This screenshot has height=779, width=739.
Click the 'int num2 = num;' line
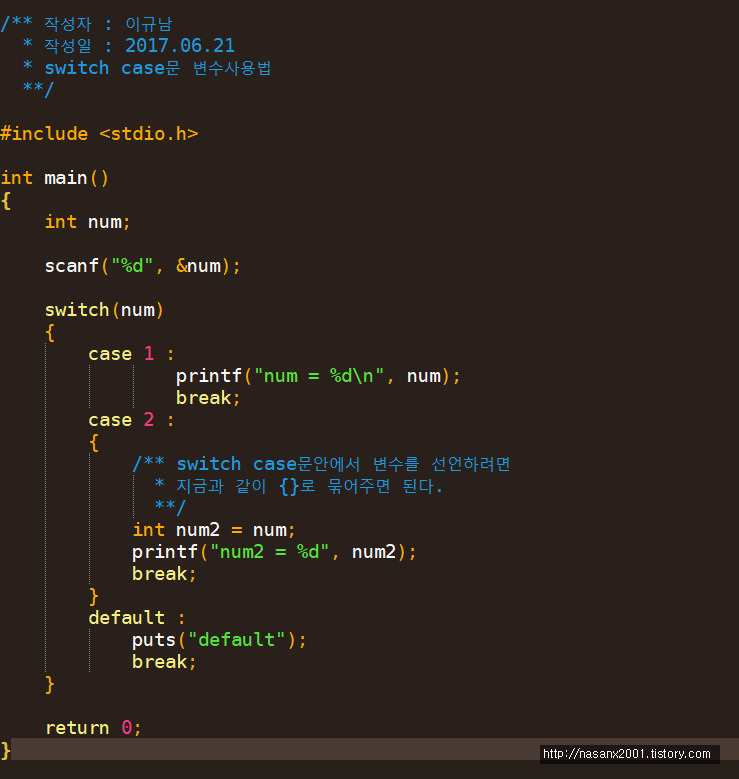point(214,530)
